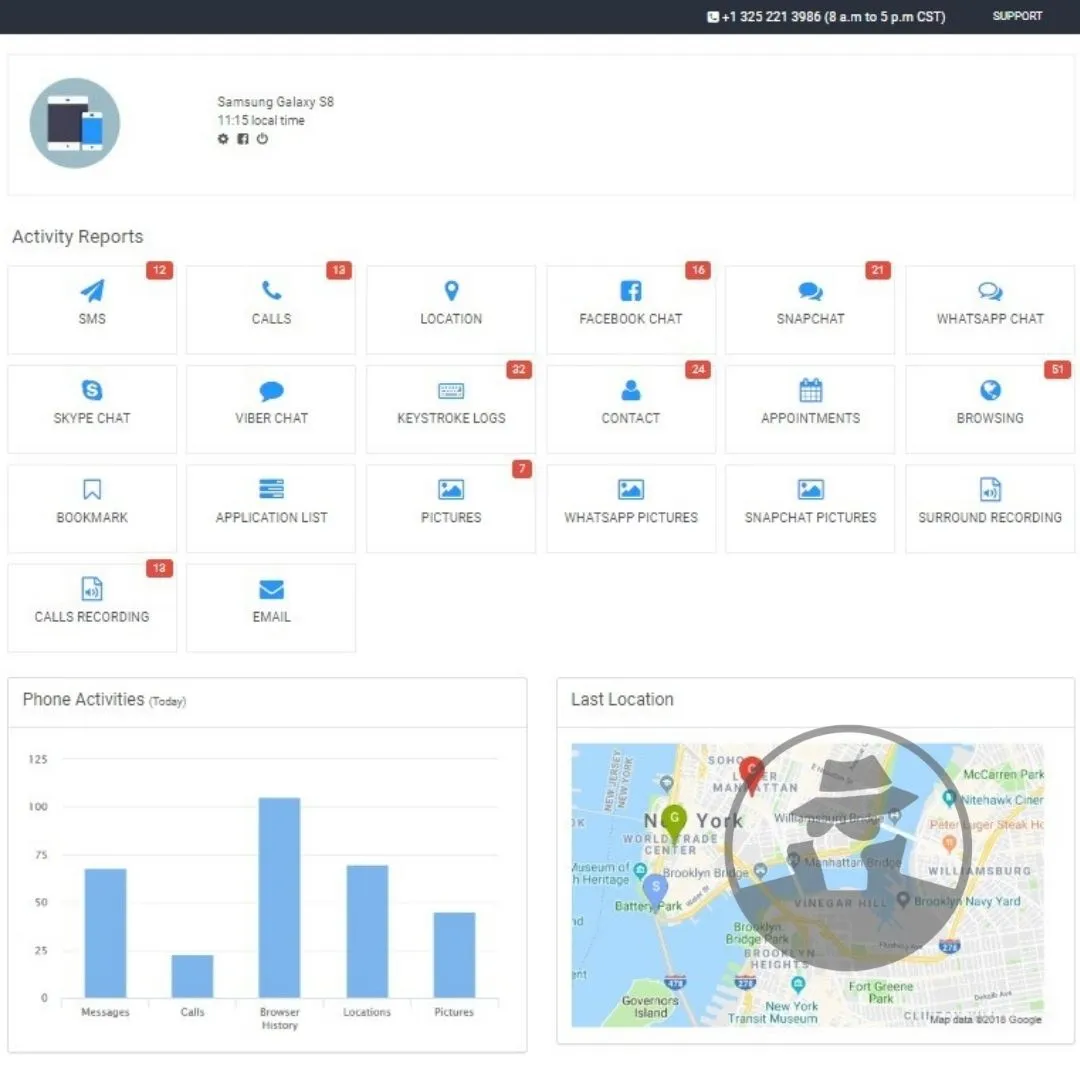Open the Email report tile
Image resolution: width=1080 pixels, height=1080 pixels.
click(x=271, y=608)
